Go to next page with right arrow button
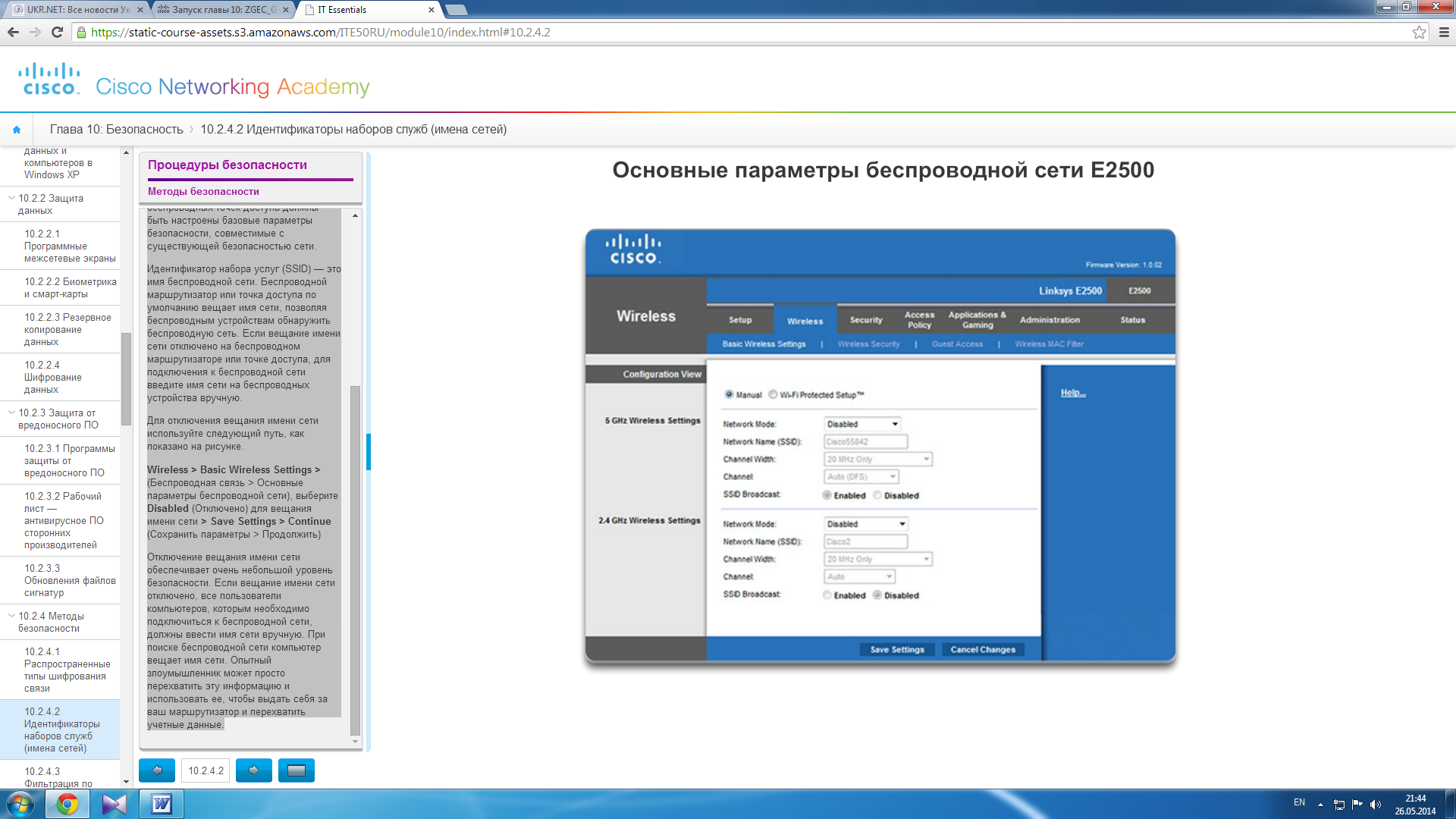This screenshot has width=1456, height=819. coord(254,770)
